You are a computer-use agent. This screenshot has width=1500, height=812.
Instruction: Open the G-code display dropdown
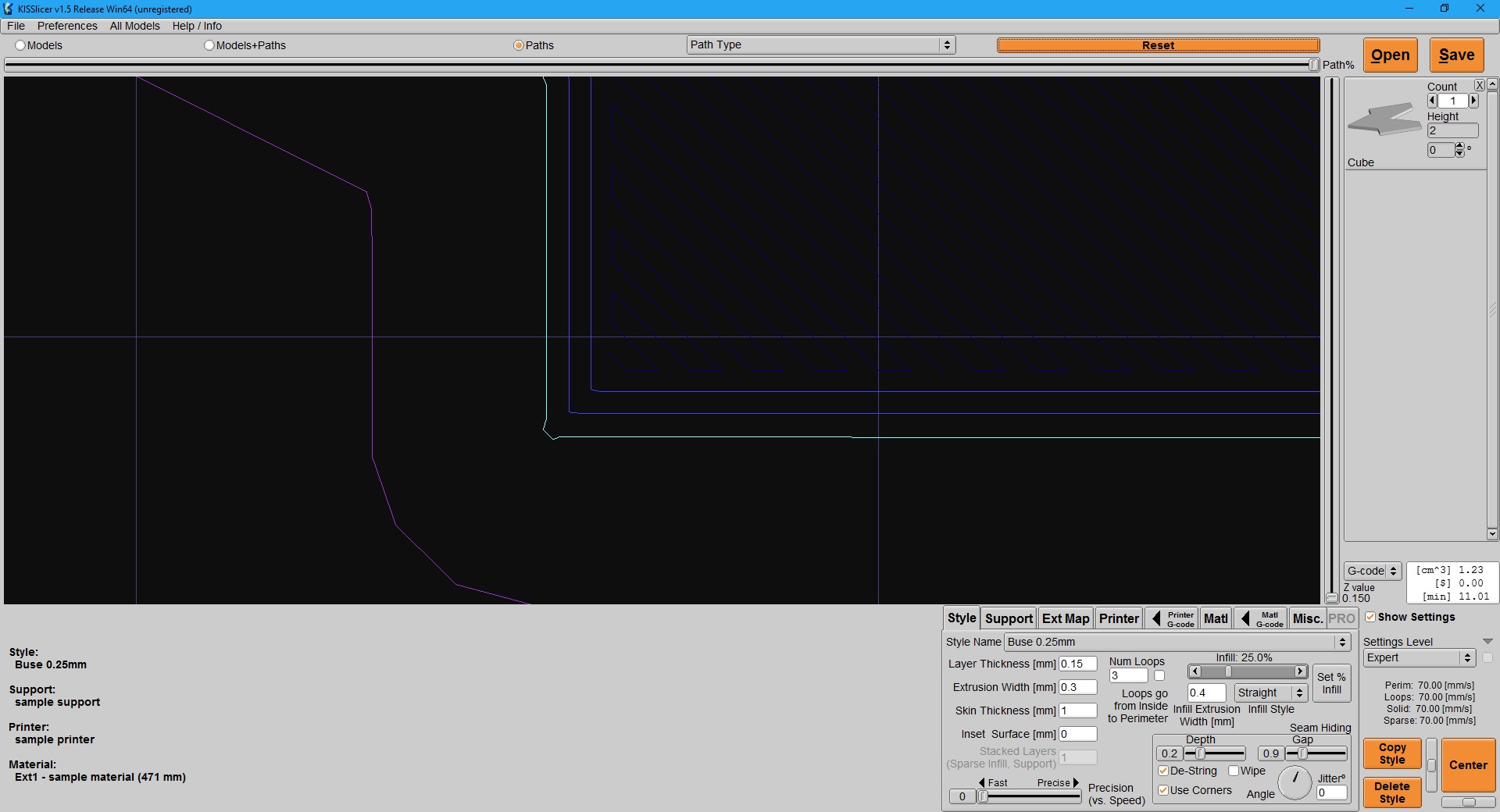point(1373,571)
